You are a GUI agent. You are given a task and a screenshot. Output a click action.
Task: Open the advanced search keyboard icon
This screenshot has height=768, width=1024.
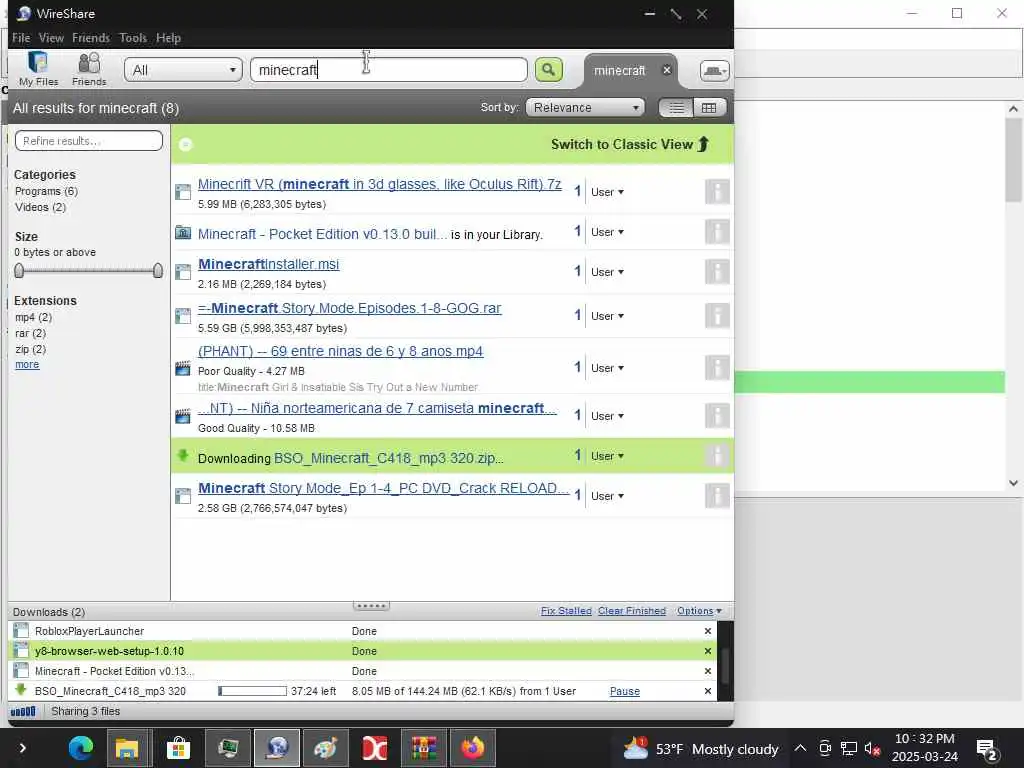tap(714, 71)
